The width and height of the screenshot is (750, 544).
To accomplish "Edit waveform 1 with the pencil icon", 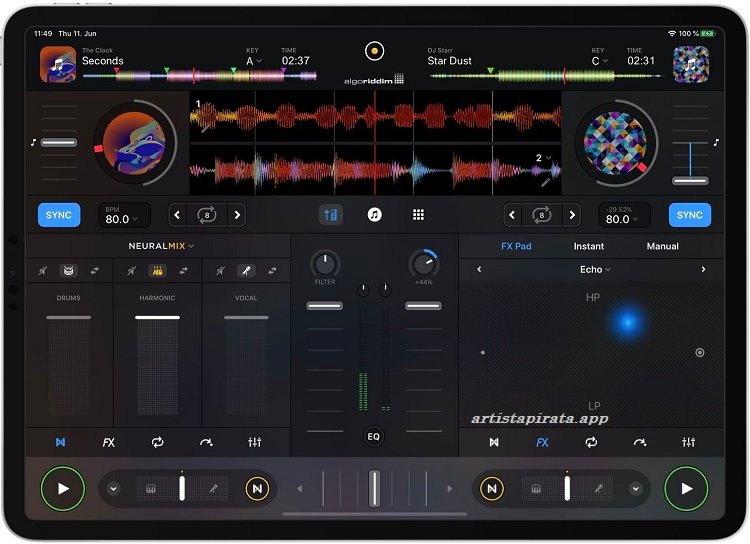I will point(205,128).
